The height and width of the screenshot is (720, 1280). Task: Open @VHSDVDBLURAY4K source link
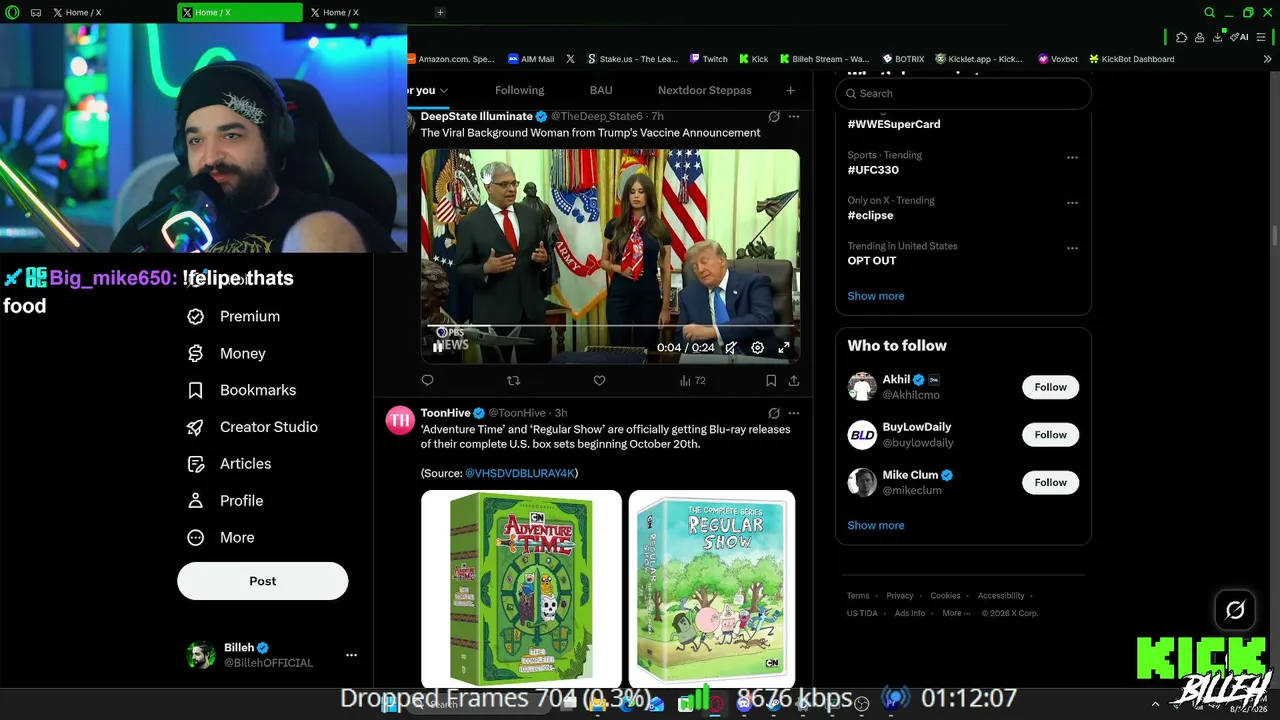pos(520,473)
